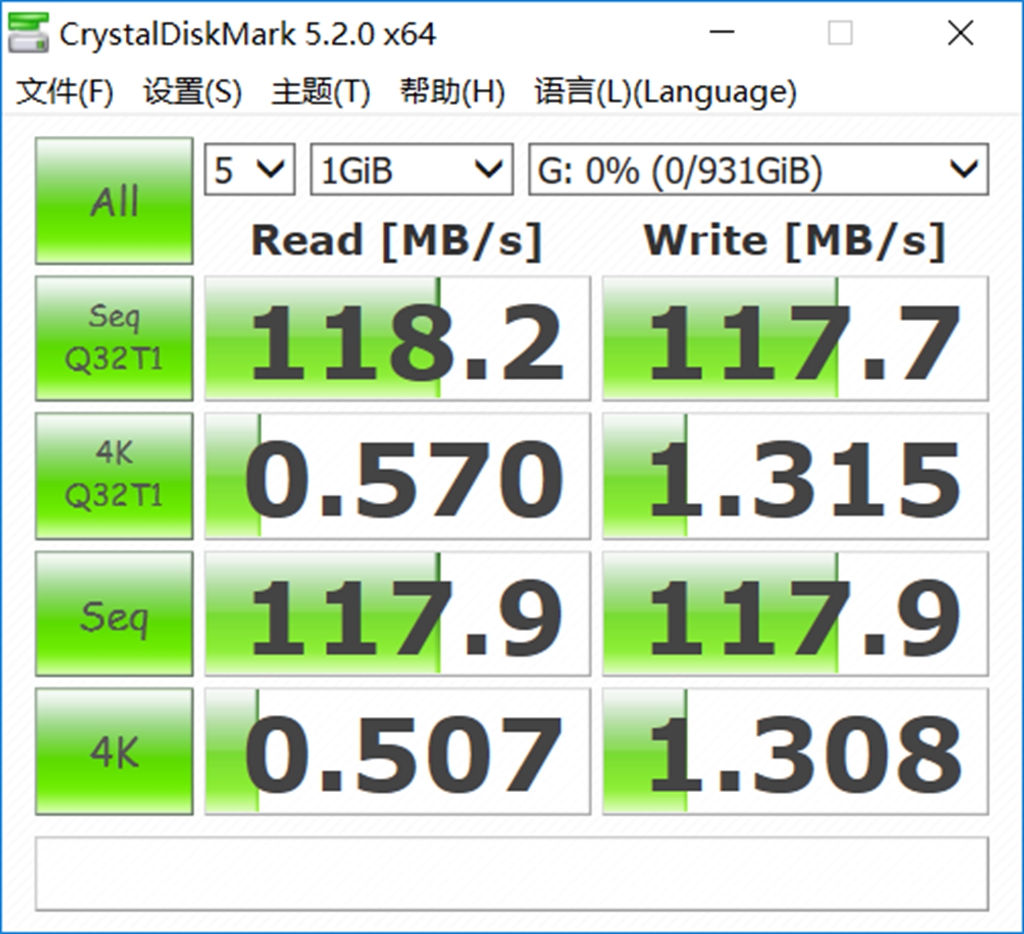Close the CrystalDiskMark window
The image size is (1024, 934).
pos(961,33)
